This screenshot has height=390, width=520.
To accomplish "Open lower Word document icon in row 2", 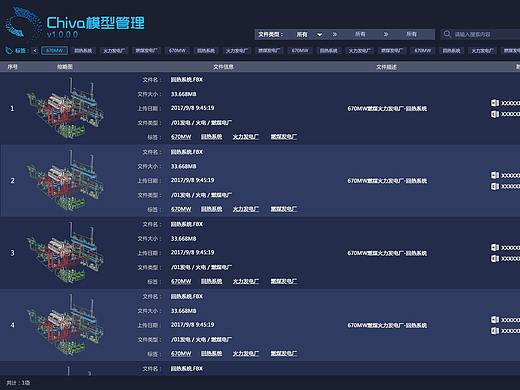I will tap(495, 186).
